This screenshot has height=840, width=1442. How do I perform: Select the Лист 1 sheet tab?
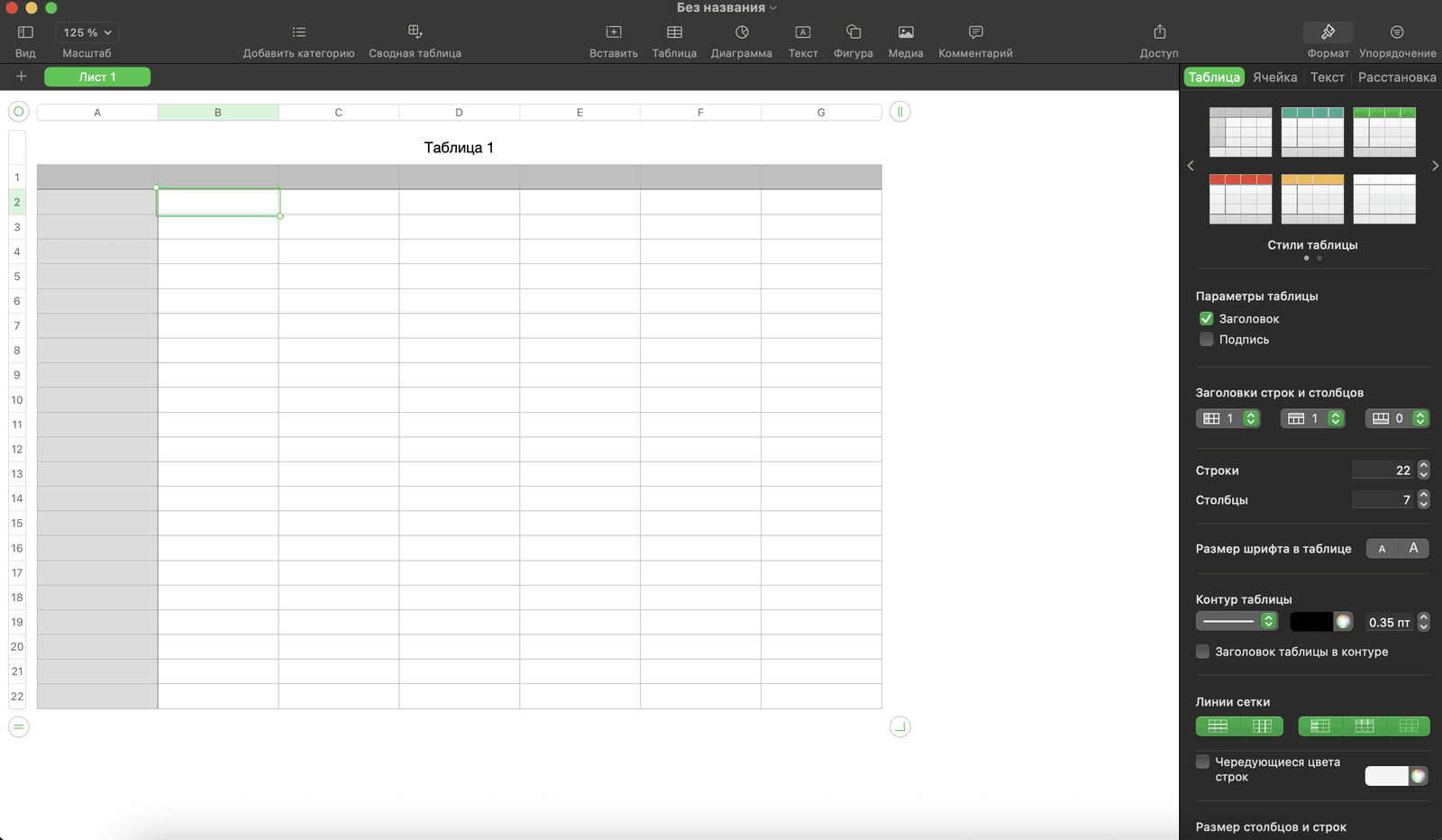point(97,77)
